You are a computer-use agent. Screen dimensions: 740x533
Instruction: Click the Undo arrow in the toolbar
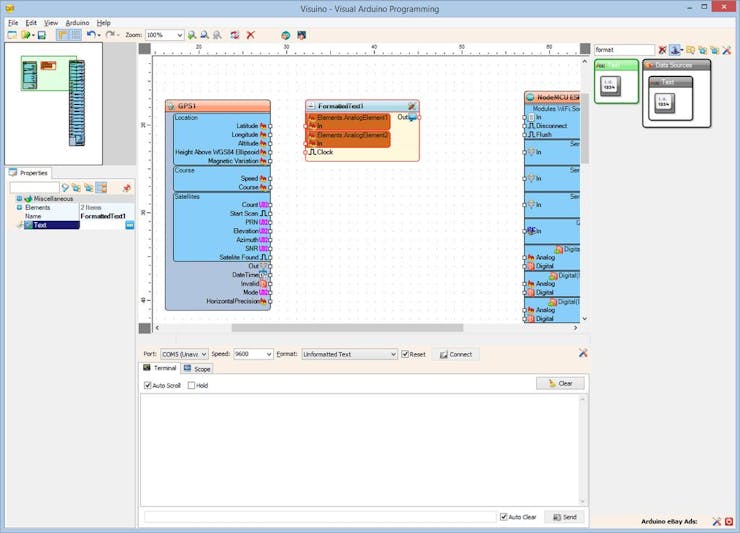(x=91, y=35)
